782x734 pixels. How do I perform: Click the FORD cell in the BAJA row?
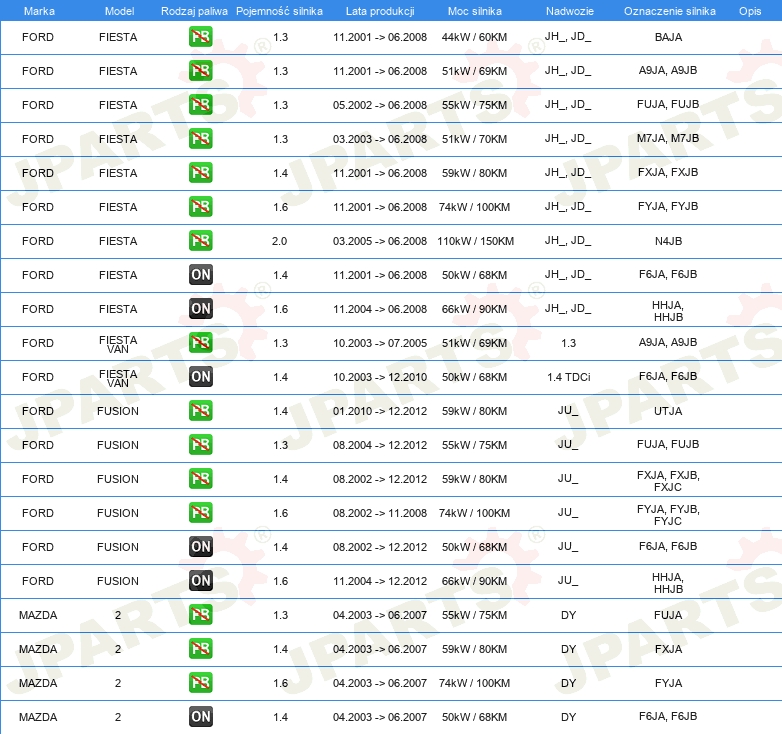coord(38,37)
